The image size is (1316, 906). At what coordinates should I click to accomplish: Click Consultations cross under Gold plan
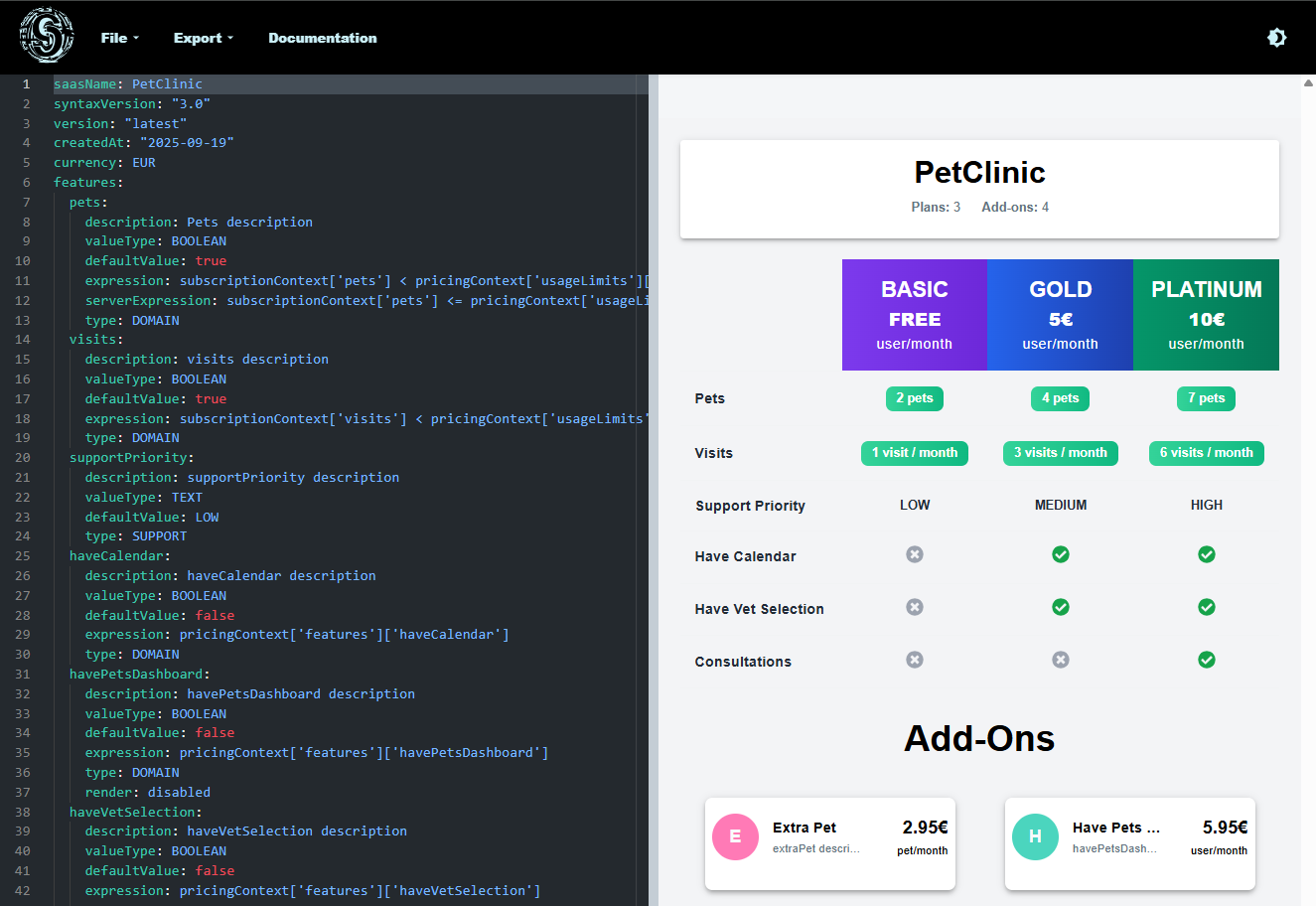click(x=1060, y=660)
